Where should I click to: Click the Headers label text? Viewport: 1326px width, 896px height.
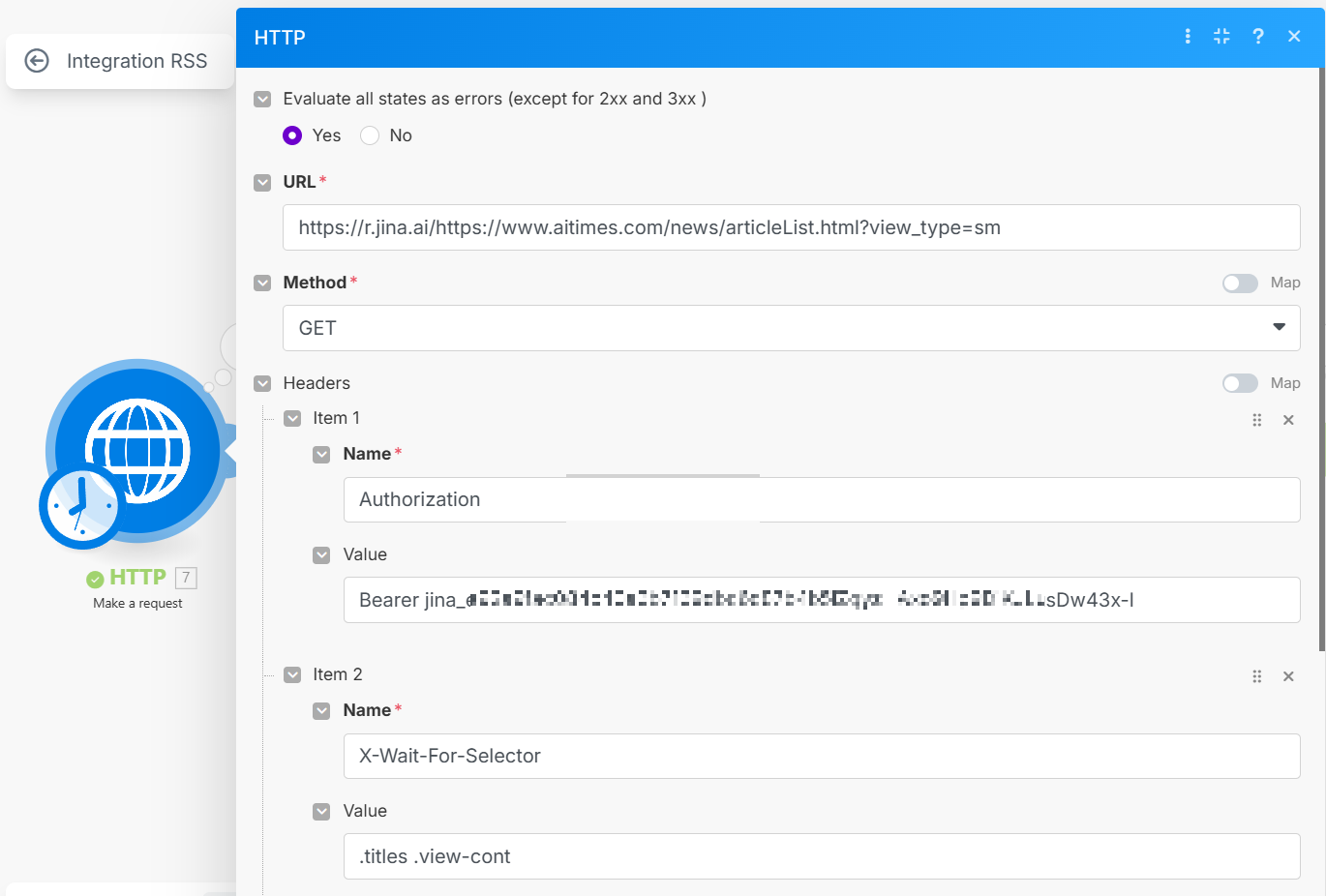[x=316, y=383]
